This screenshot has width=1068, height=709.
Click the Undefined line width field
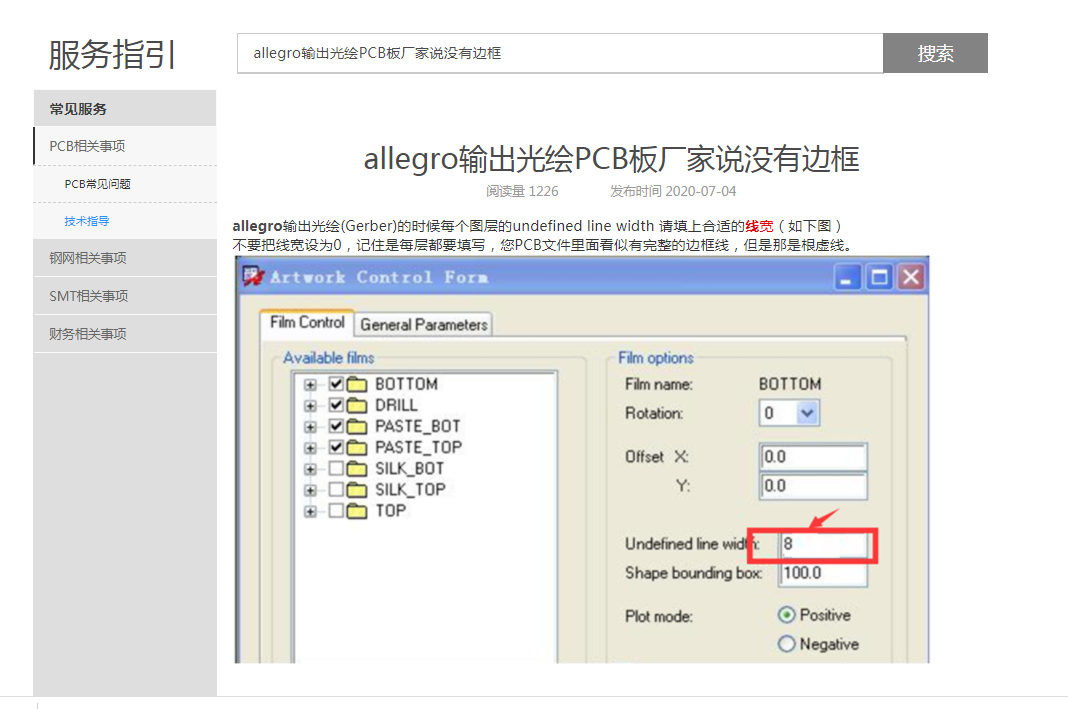[x=823, y=544]
